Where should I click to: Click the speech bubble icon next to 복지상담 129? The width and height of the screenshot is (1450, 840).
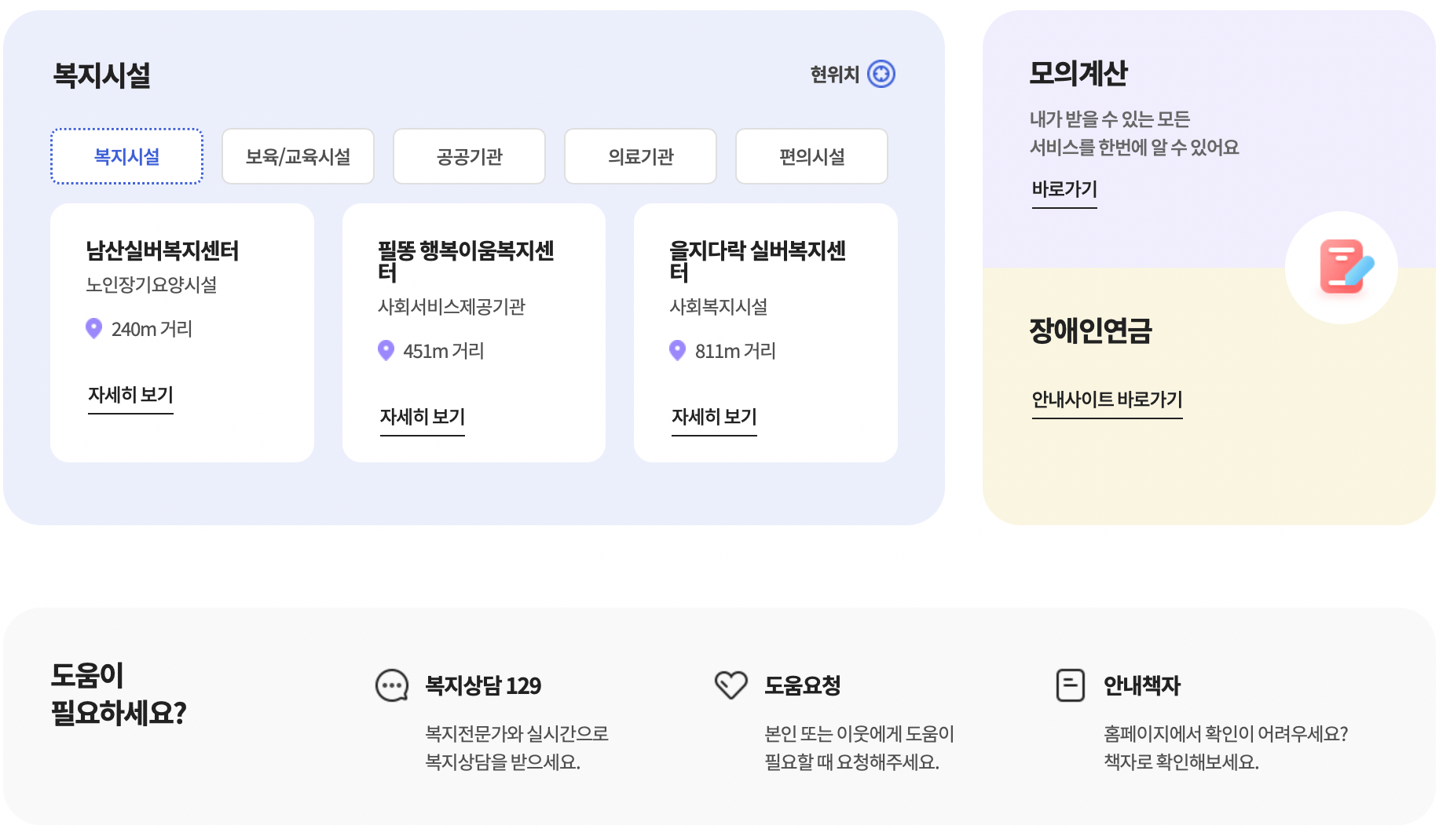(392, 685)
